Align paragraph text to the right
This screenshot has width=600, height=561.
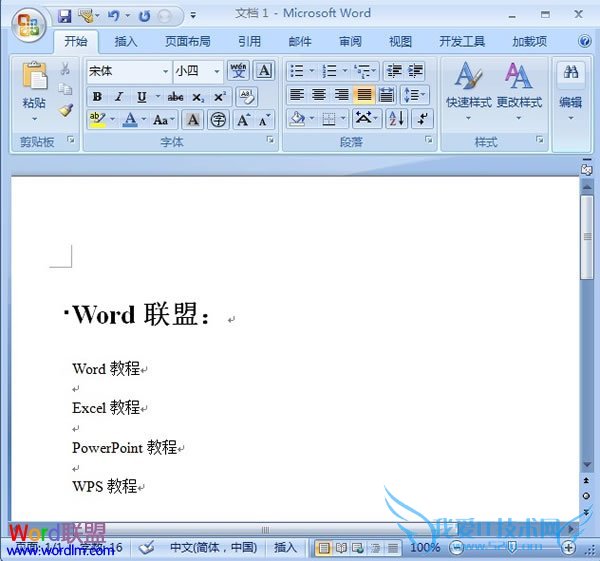pos(341,94)
